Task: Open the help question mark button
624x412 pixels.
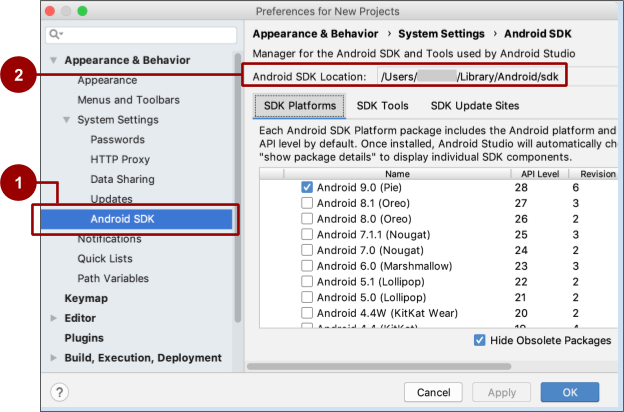Action: (60, 392)
